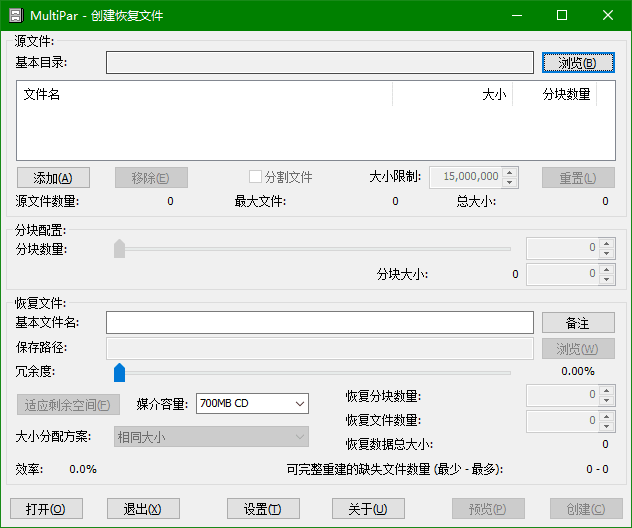The image size is (632, 528).
Task: Click the 基本文件名 text field
Action: [x=319, y=322]
